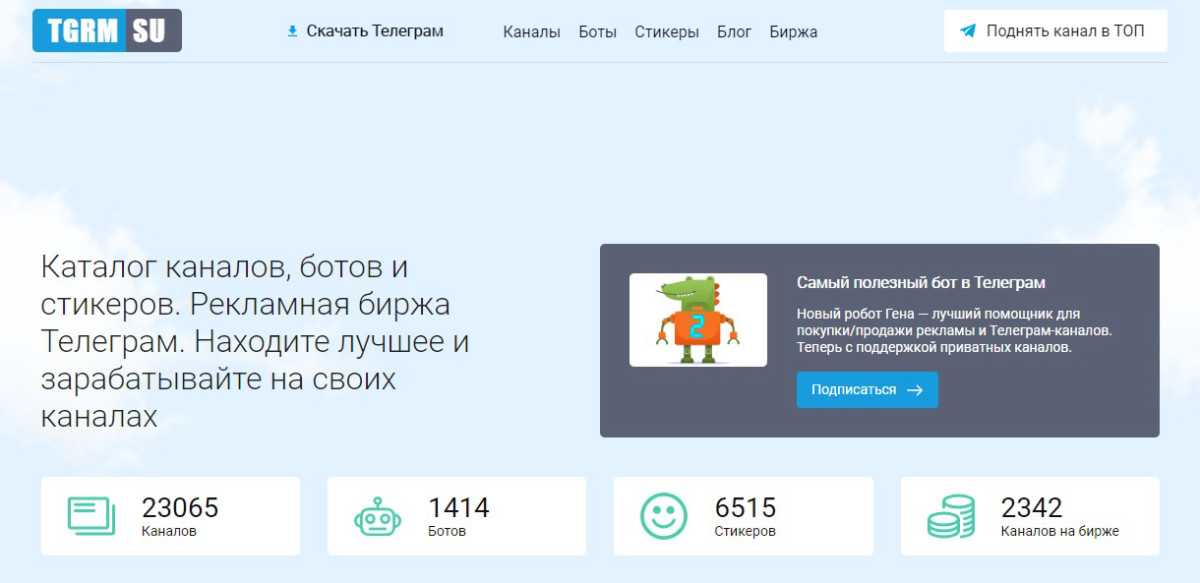Click the crocodile robot Гена image
Viewport: 1200px width, 583px height.
point(698,320)
